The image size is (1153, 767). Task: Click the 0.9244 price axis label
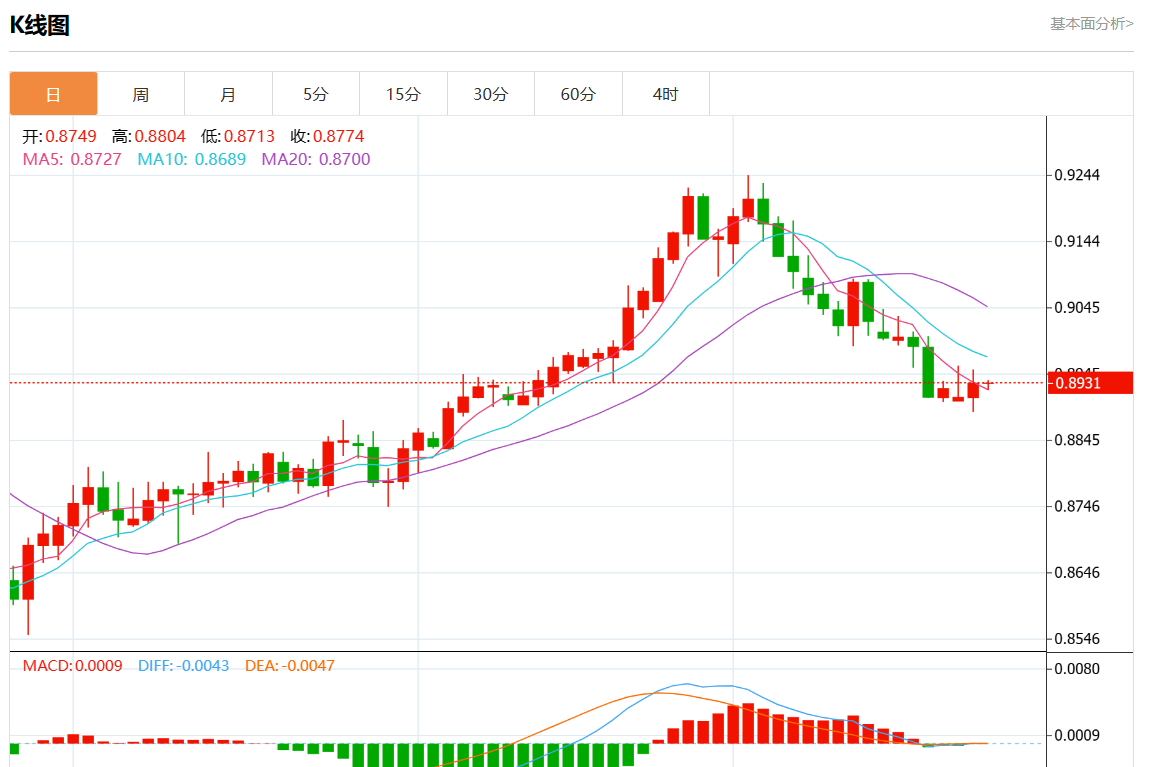click(x=1077, y=175)
